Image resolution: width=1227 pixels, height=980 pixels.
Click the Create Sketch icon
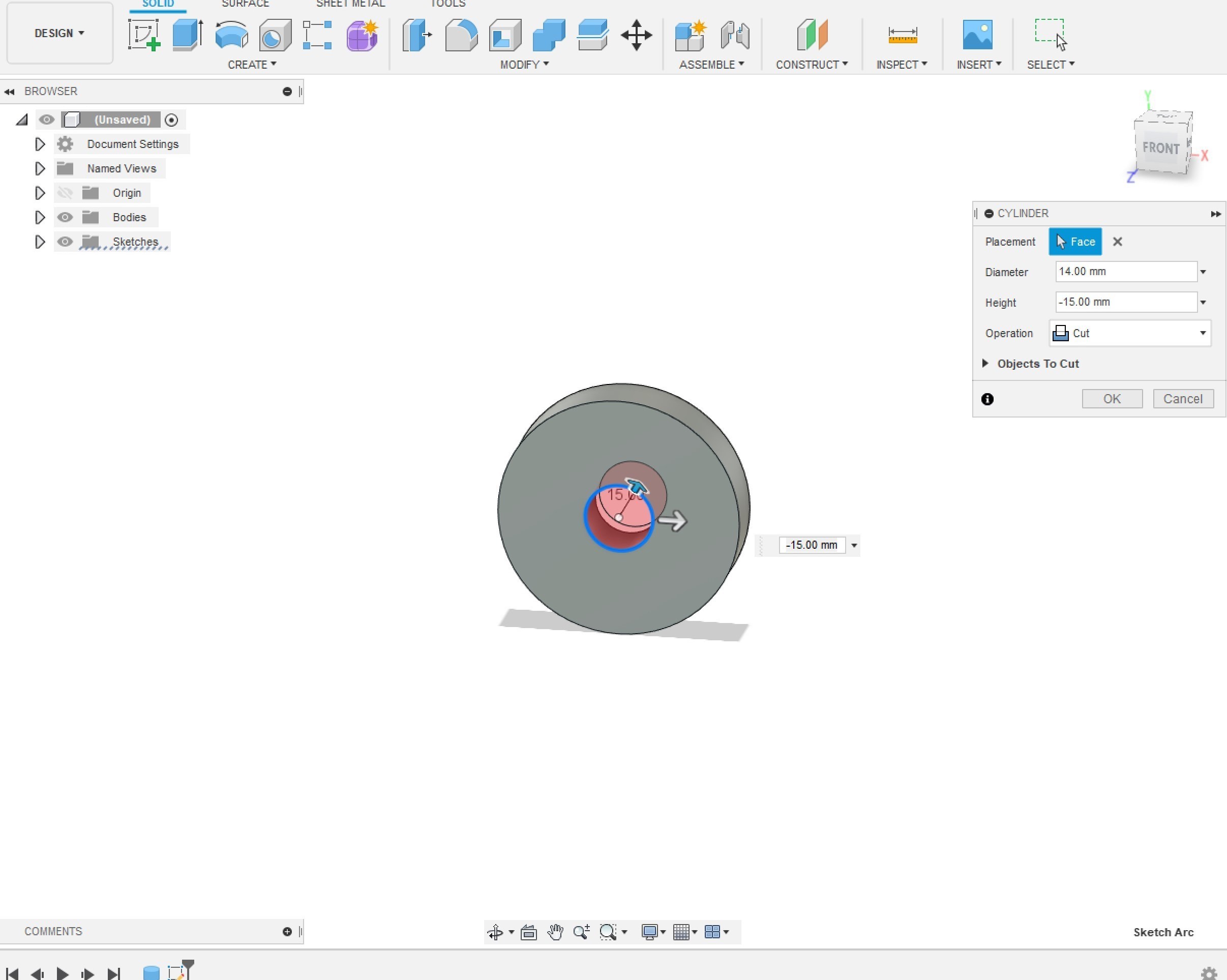coord(143,35)
